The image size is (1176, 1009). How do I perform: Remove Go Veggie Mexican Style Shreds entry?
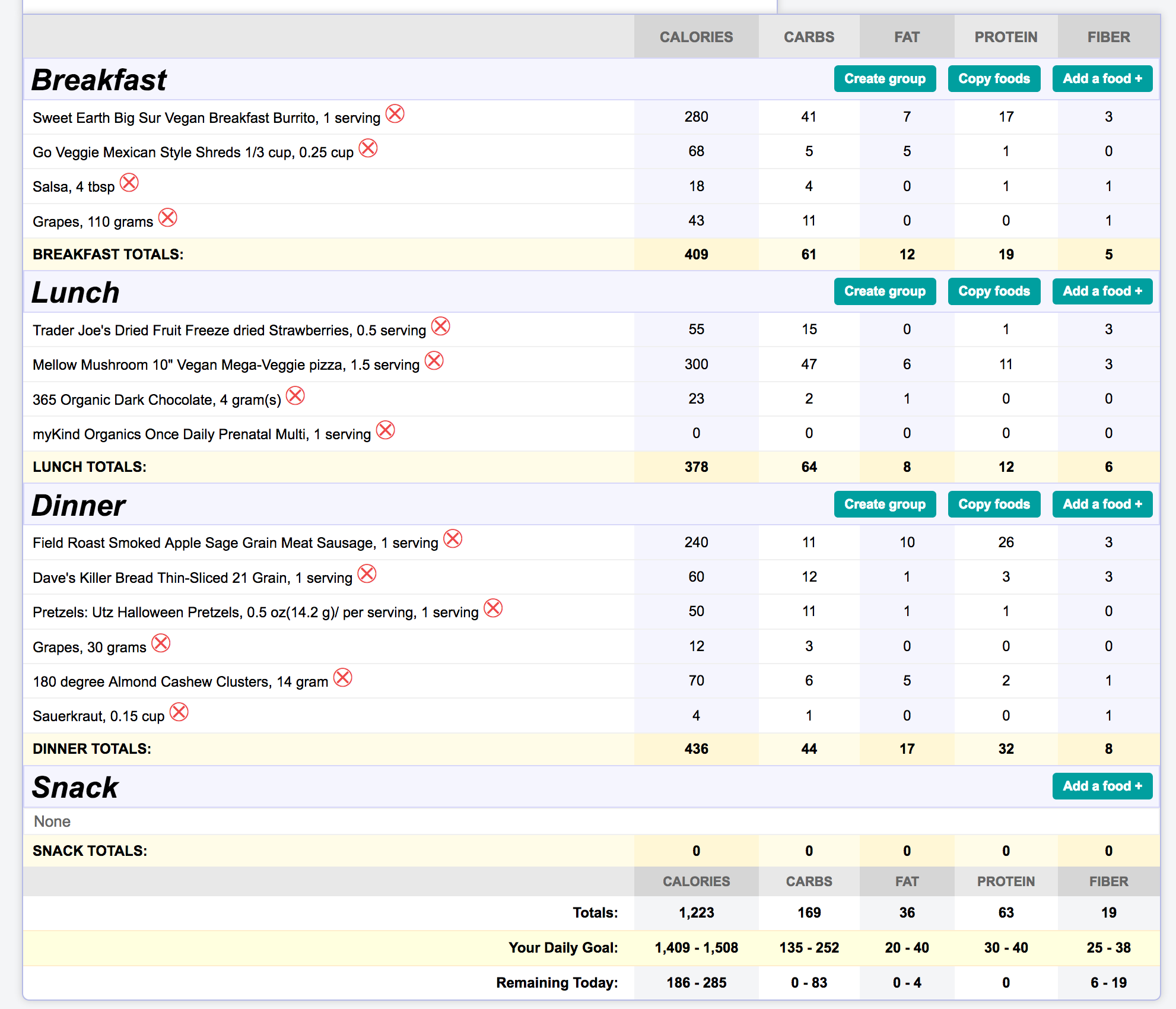pos(368,148)
